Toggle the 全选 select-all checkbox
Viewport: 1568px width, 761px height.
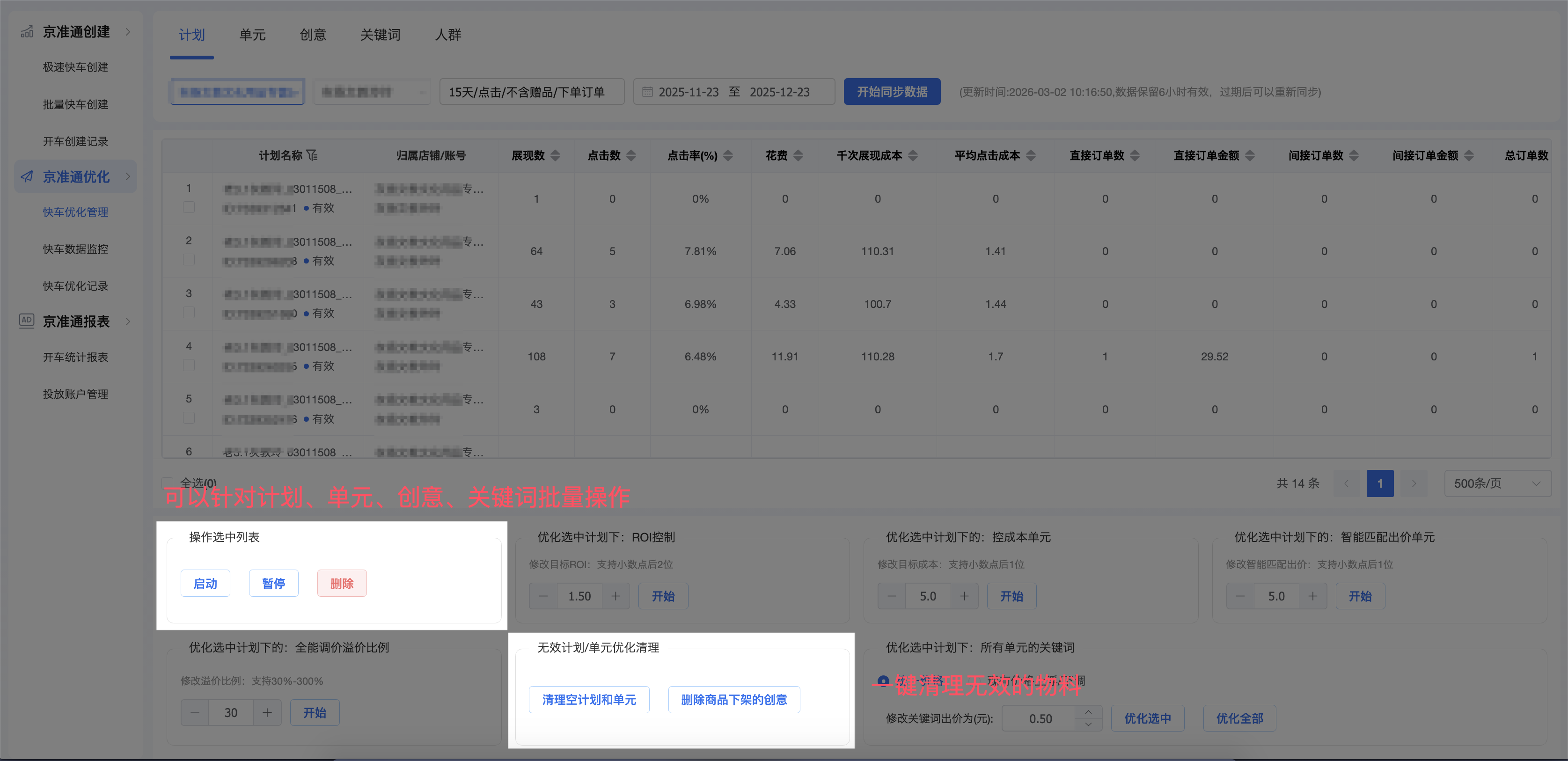click(x=168, y=483)
